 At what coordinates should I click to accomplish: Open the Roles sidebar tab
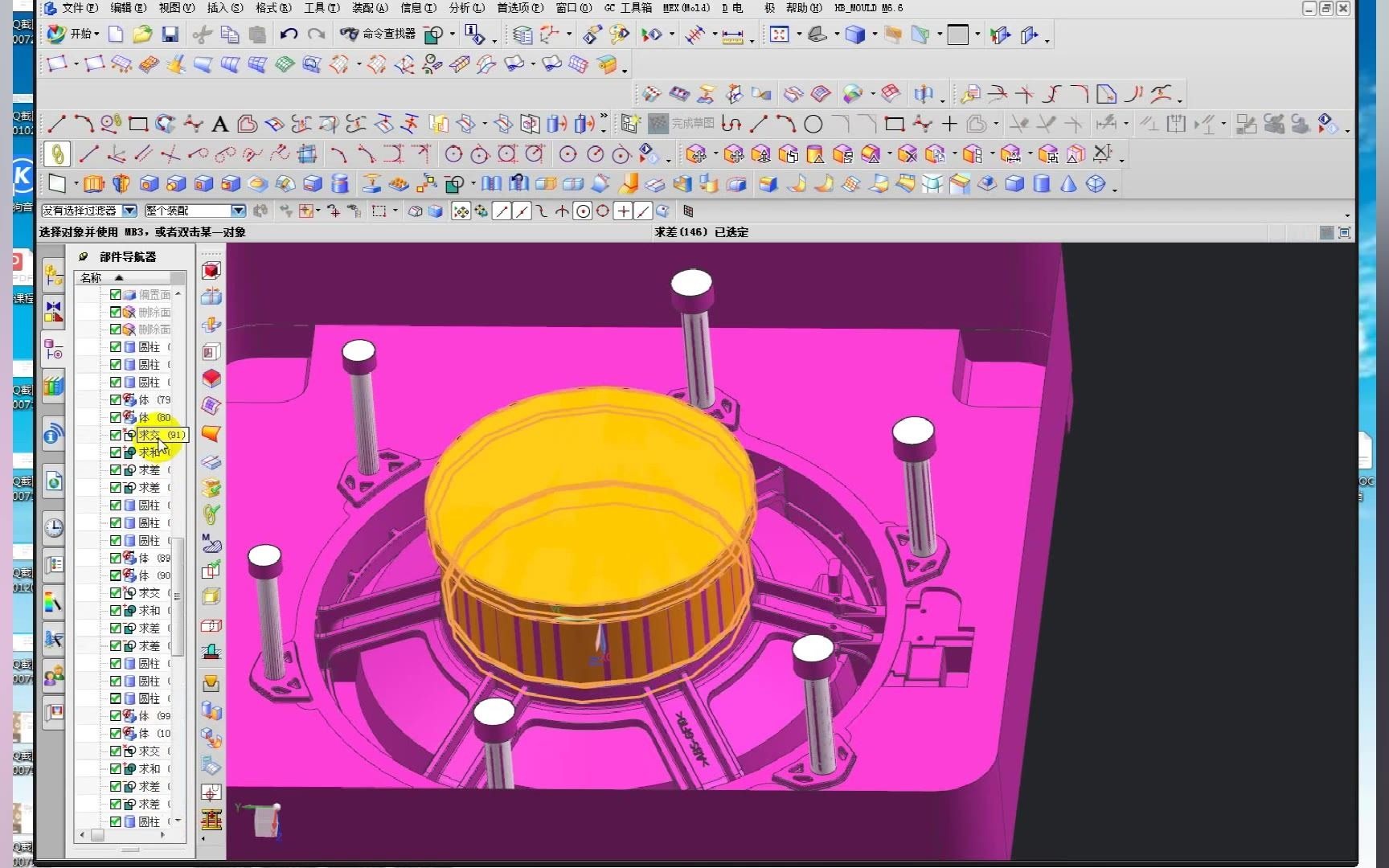coord(53,677)
